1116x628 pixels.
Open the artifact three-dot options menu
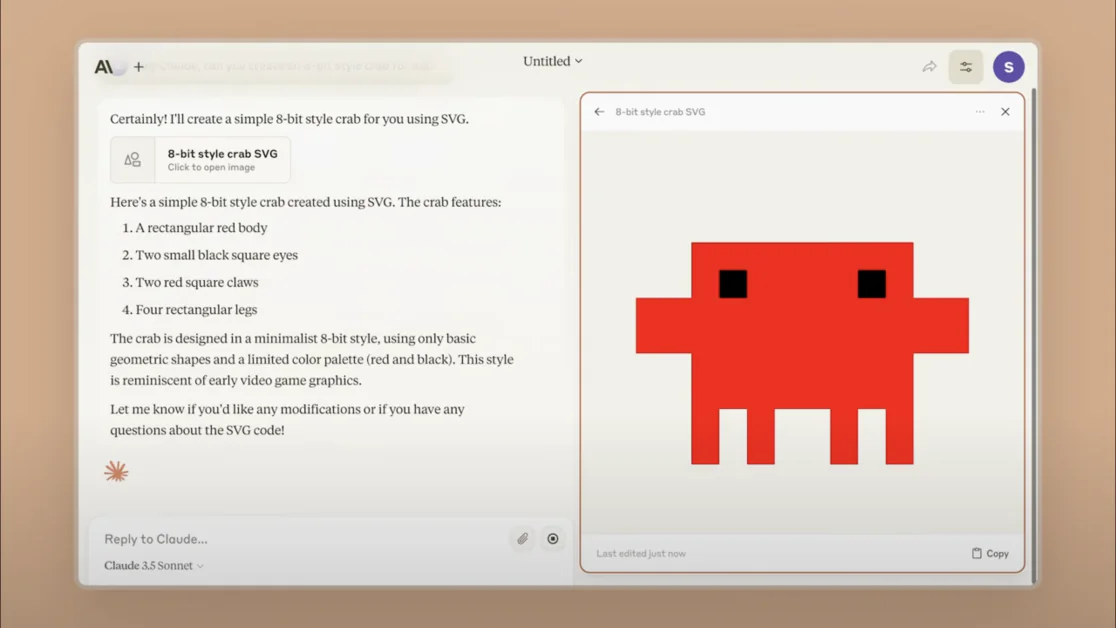coord(980,112)
